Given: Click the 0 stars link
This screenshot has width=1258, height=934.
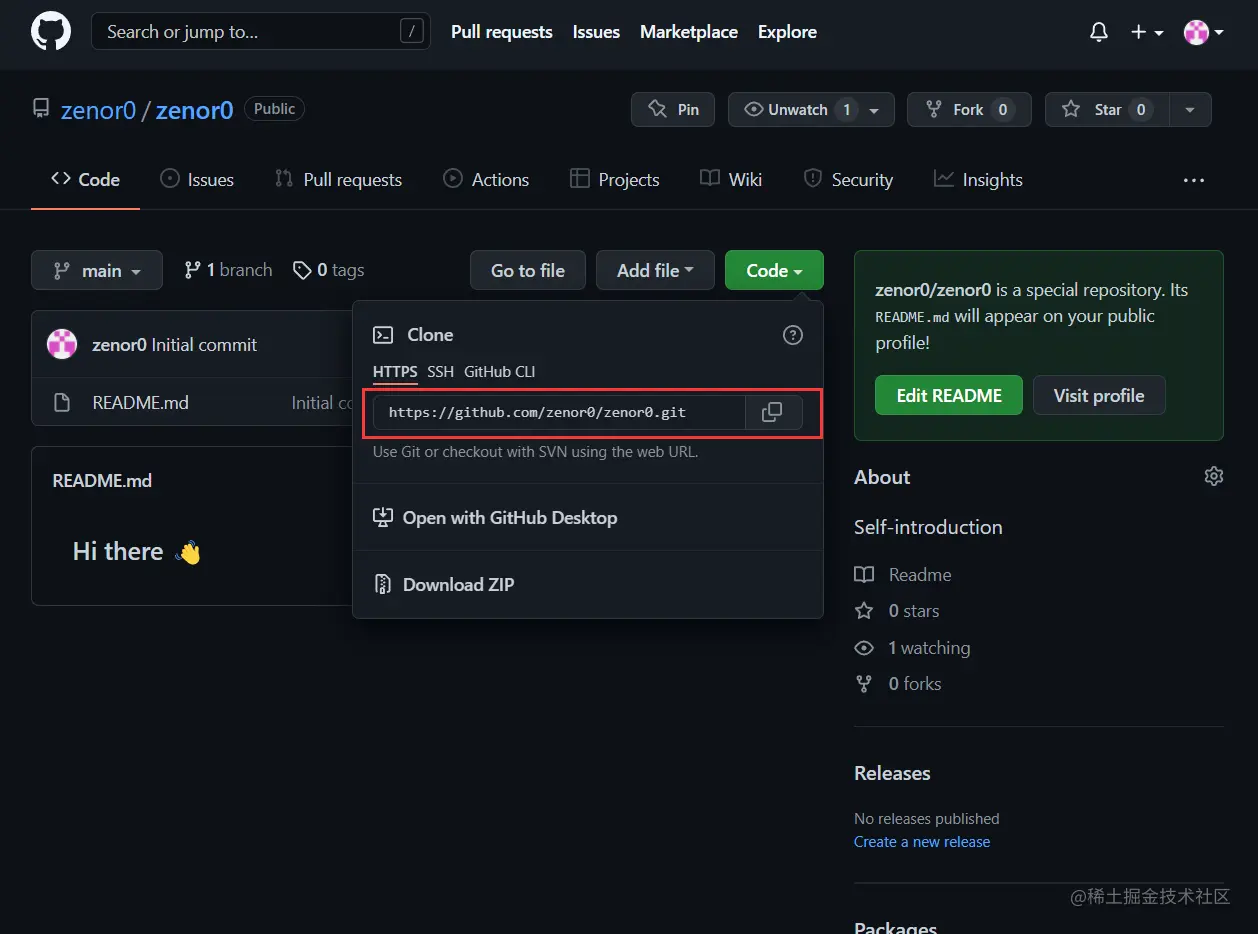Looking at the screenshot, I should click(897, 611).
